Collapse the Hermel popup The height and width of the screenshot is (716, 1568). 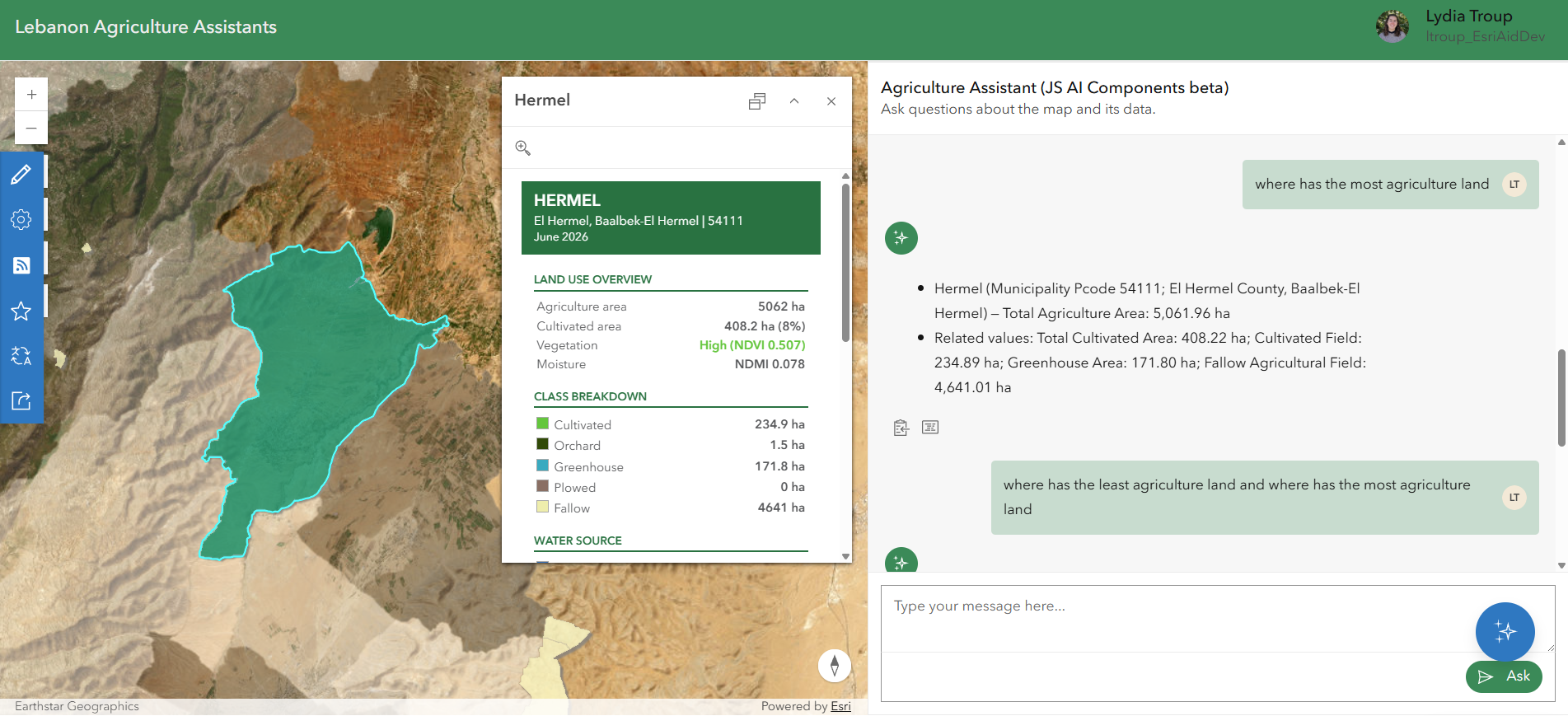[794, 101]
